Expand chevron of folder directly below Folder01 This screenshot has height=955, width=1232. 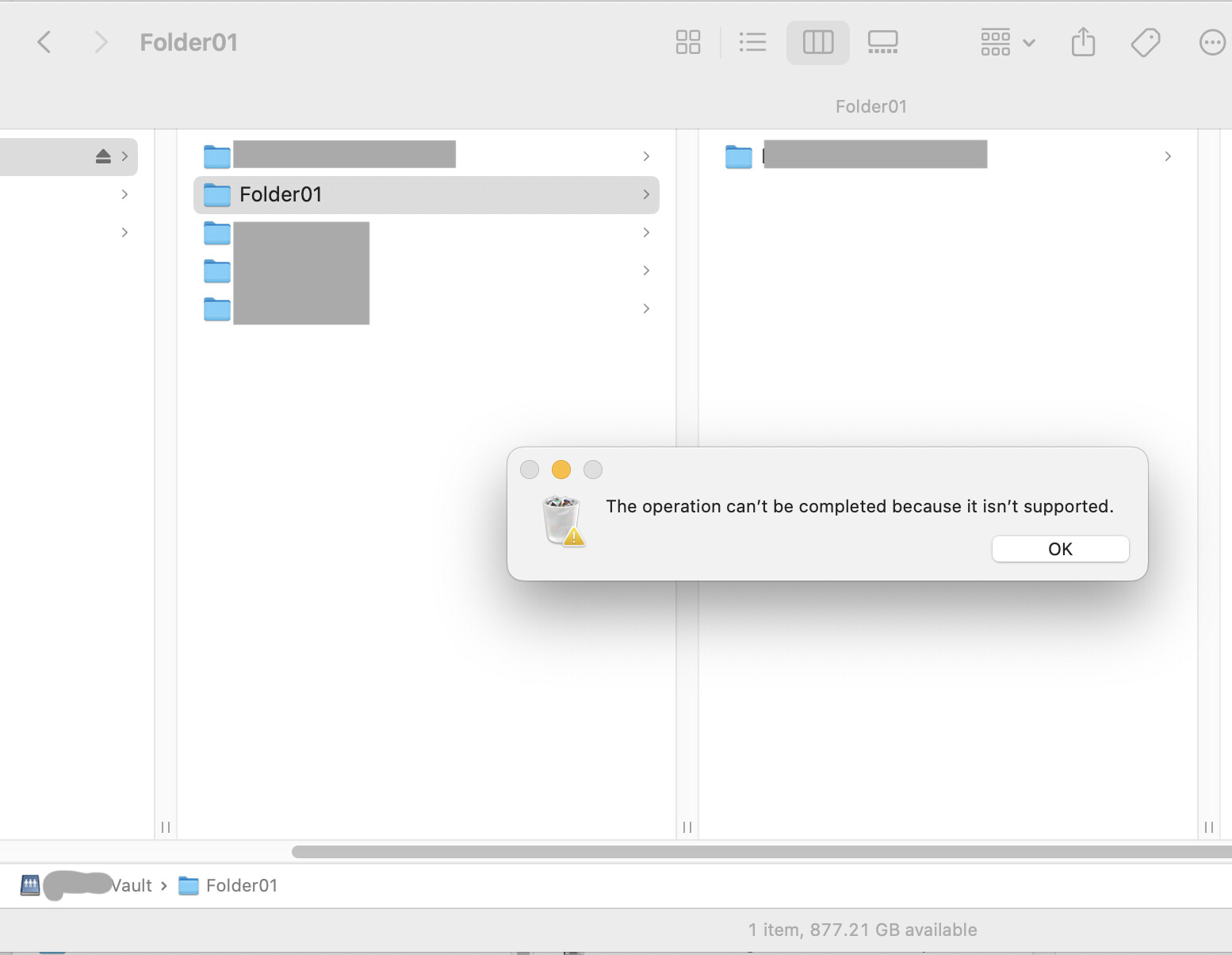[x=646, y=232]
